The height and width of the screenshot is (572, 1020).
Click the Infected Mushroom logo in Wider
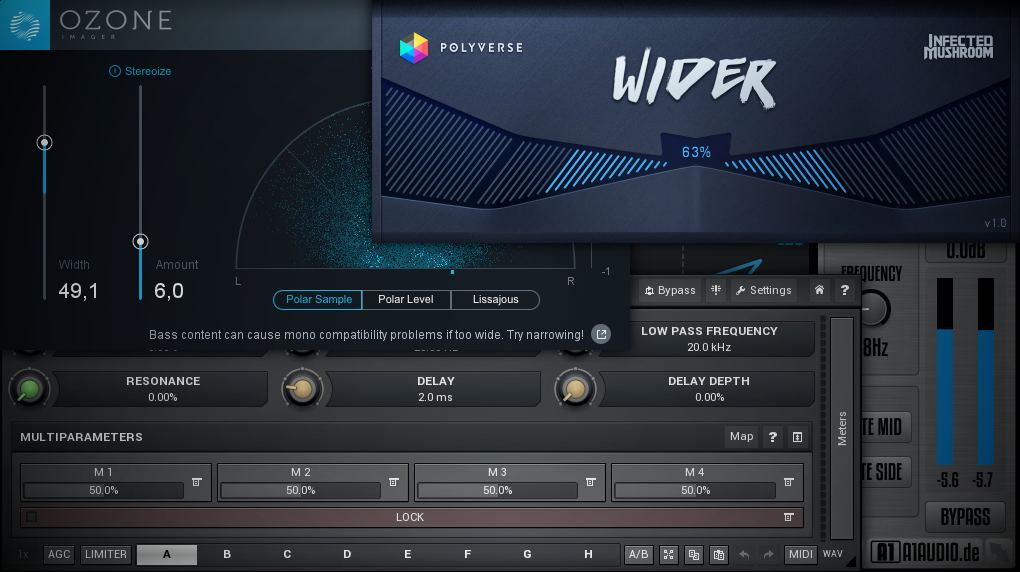[958, 47]
